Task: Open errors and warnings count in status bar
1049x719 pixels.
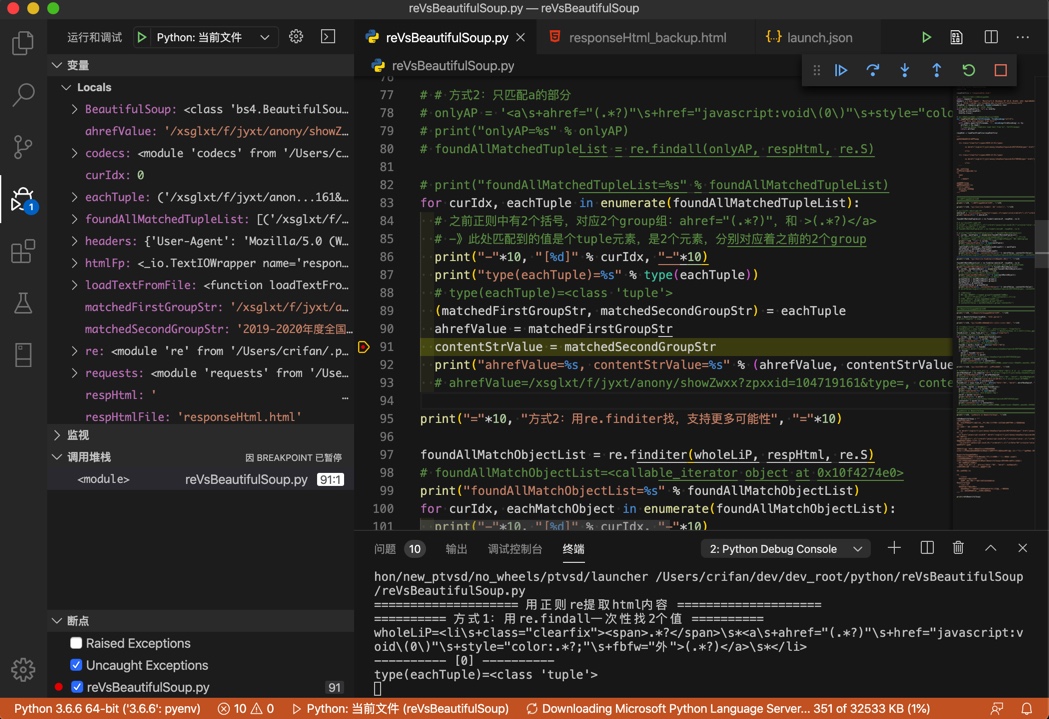Action: coord(246,708)
